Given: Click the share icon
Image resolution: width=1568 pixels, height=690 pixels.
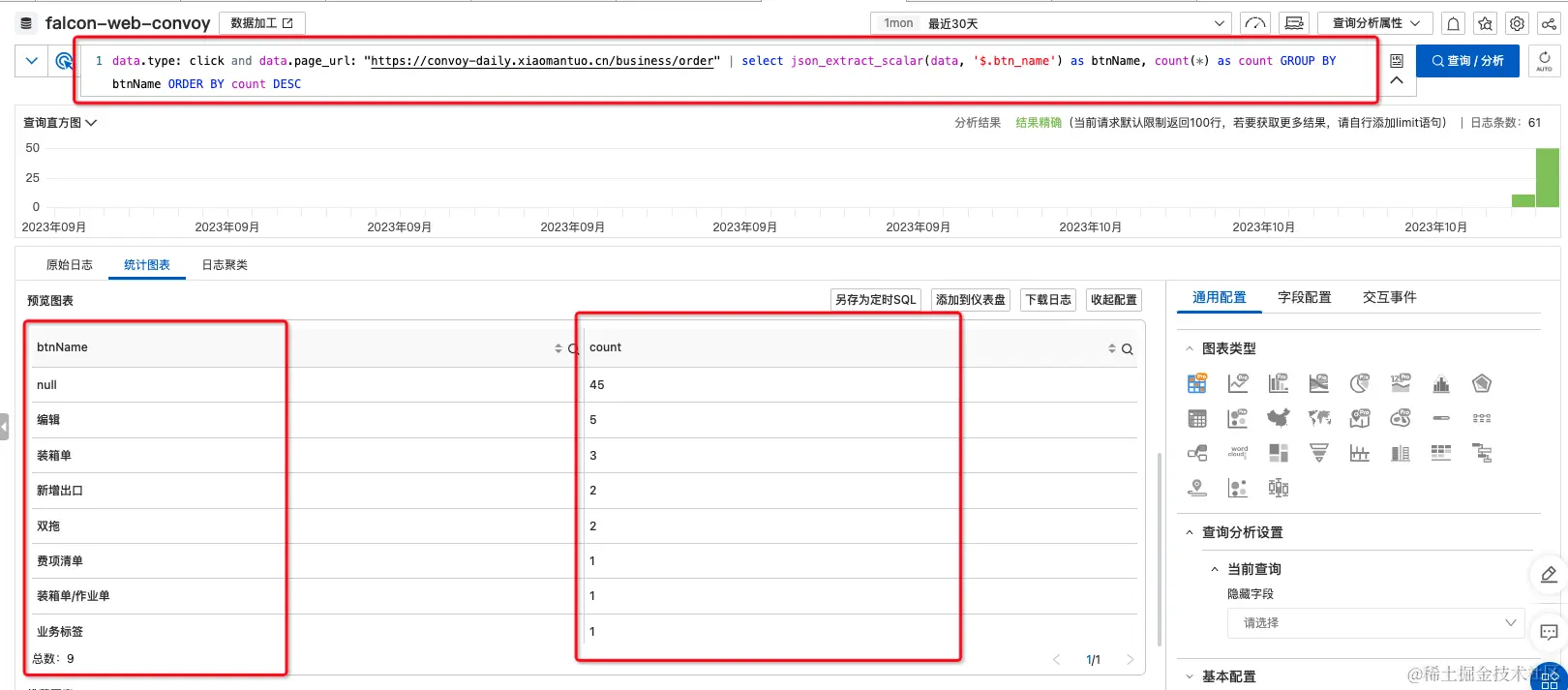Looking at the screenshot, I should pyautogui.click(x=1550, y=23).
